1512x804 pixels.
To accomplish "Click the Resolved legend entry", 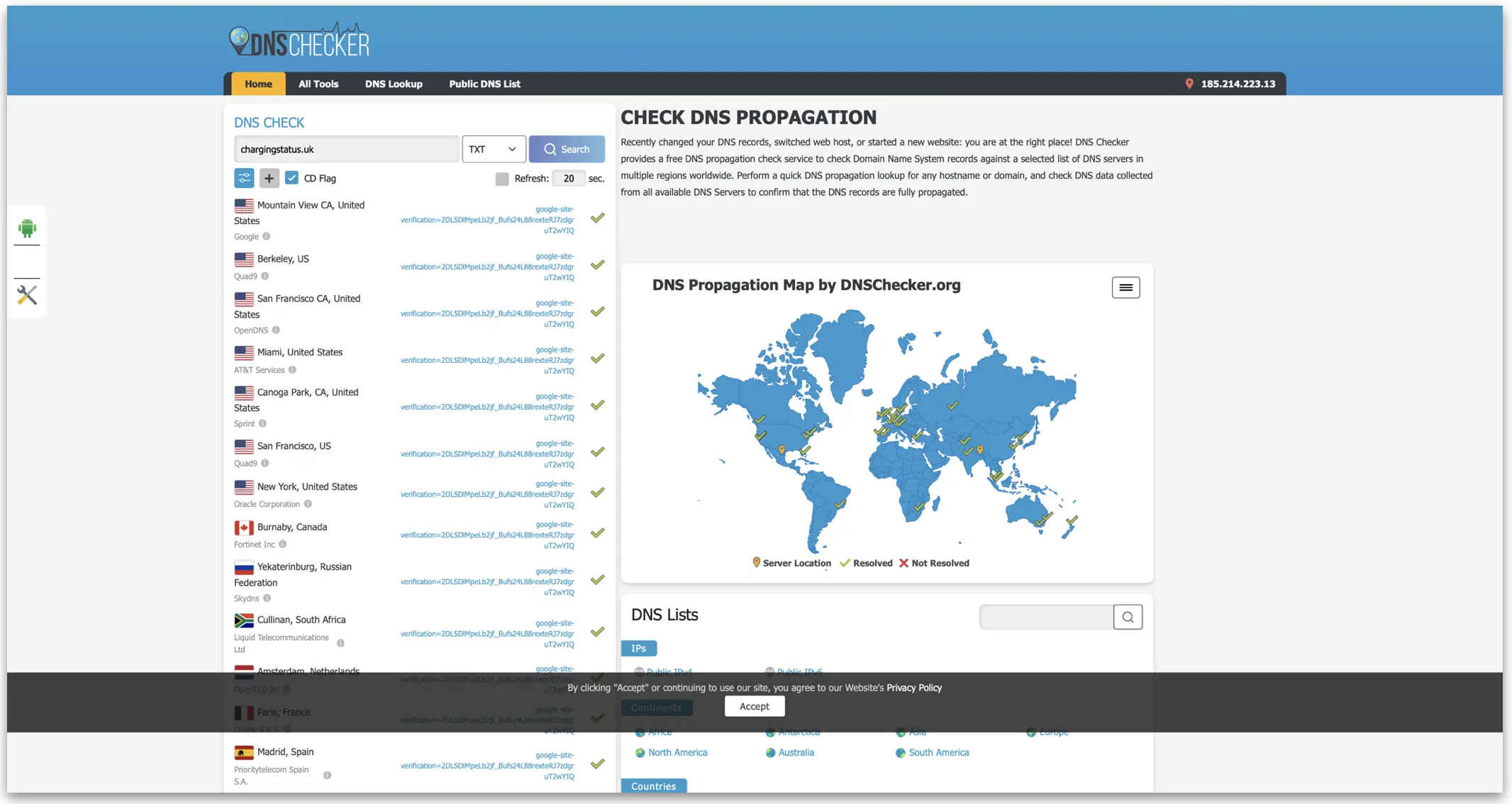I will click(x=866, y=563).
